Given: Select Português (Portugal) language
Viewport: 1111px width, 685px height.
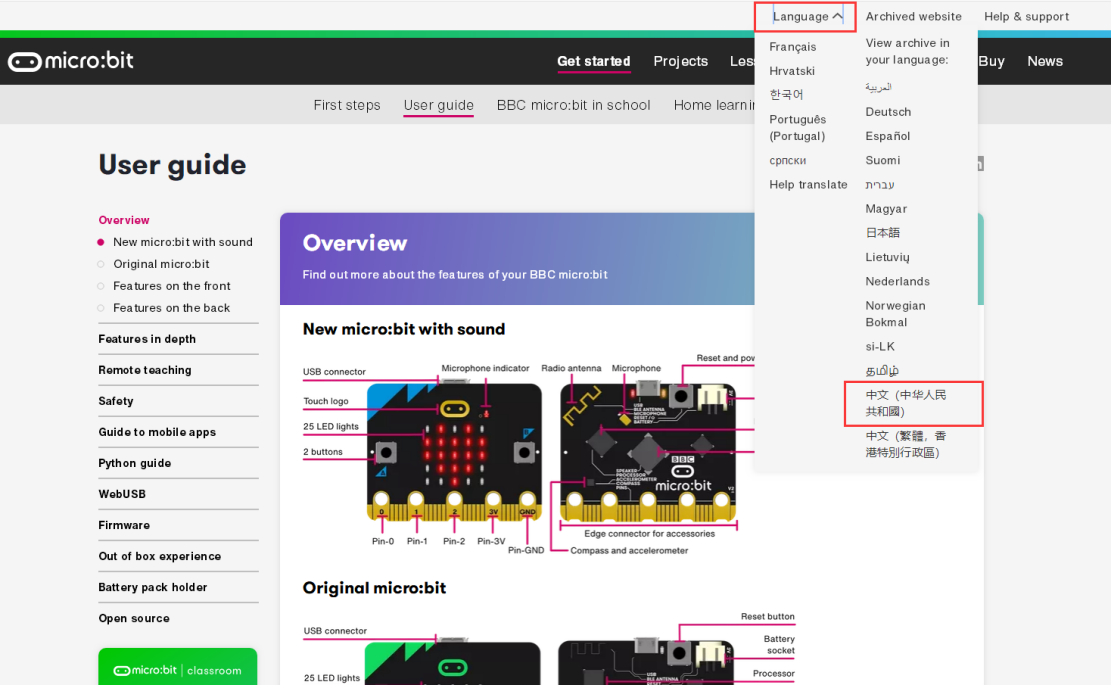Looking at the screenshot, I should point(798,128).
